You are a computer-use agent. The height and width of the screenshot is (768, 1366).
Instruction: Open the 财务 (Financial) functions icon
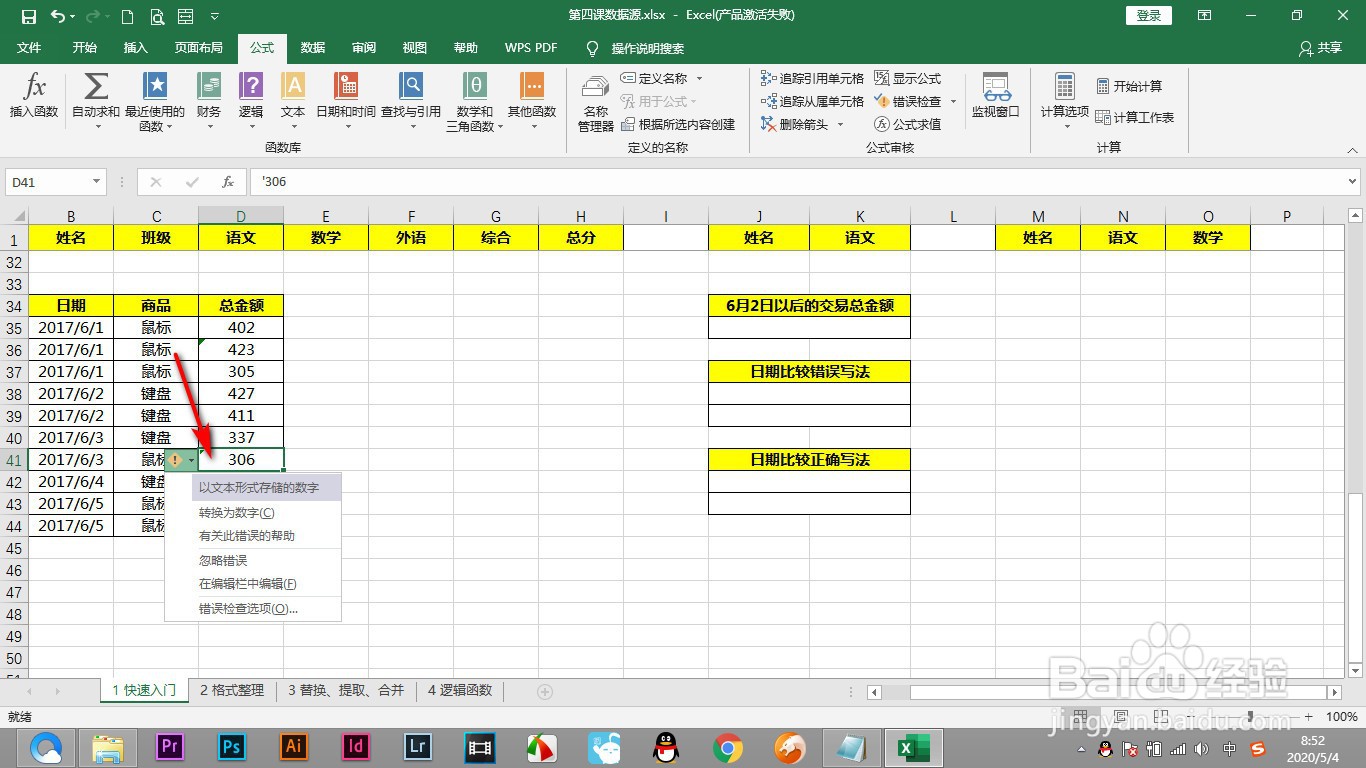pyautogui.click(x=208, y=97)
